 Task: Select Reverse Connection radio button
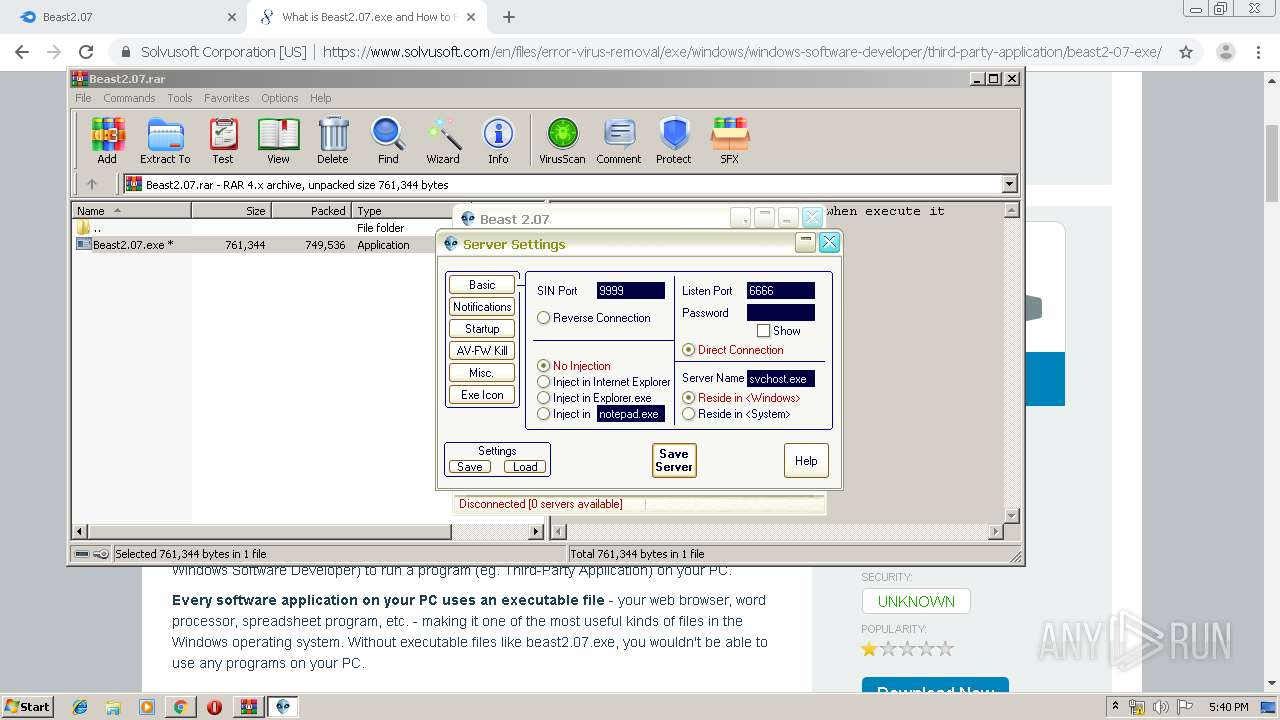point(544,318)
